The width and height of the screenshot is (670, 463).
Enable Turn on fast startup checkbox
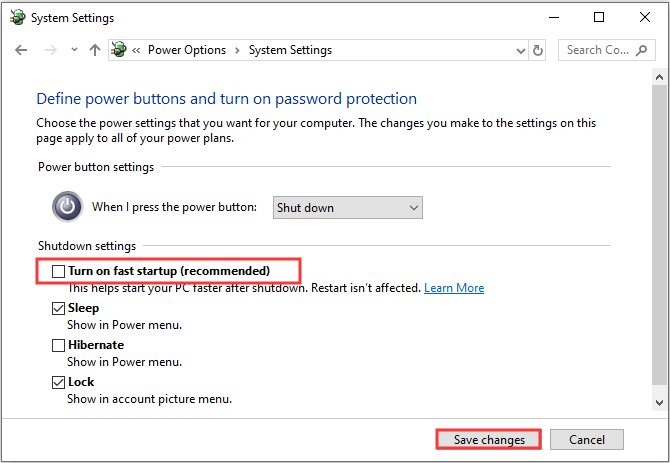[59, 271]
